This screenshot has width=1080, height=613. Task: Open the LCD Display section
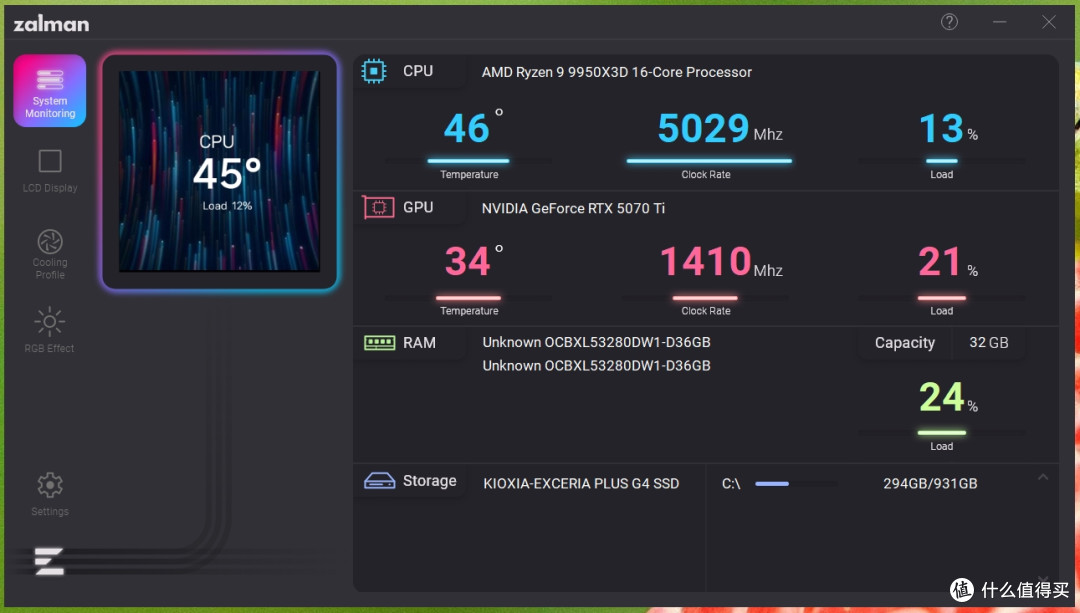pos(50,171)
